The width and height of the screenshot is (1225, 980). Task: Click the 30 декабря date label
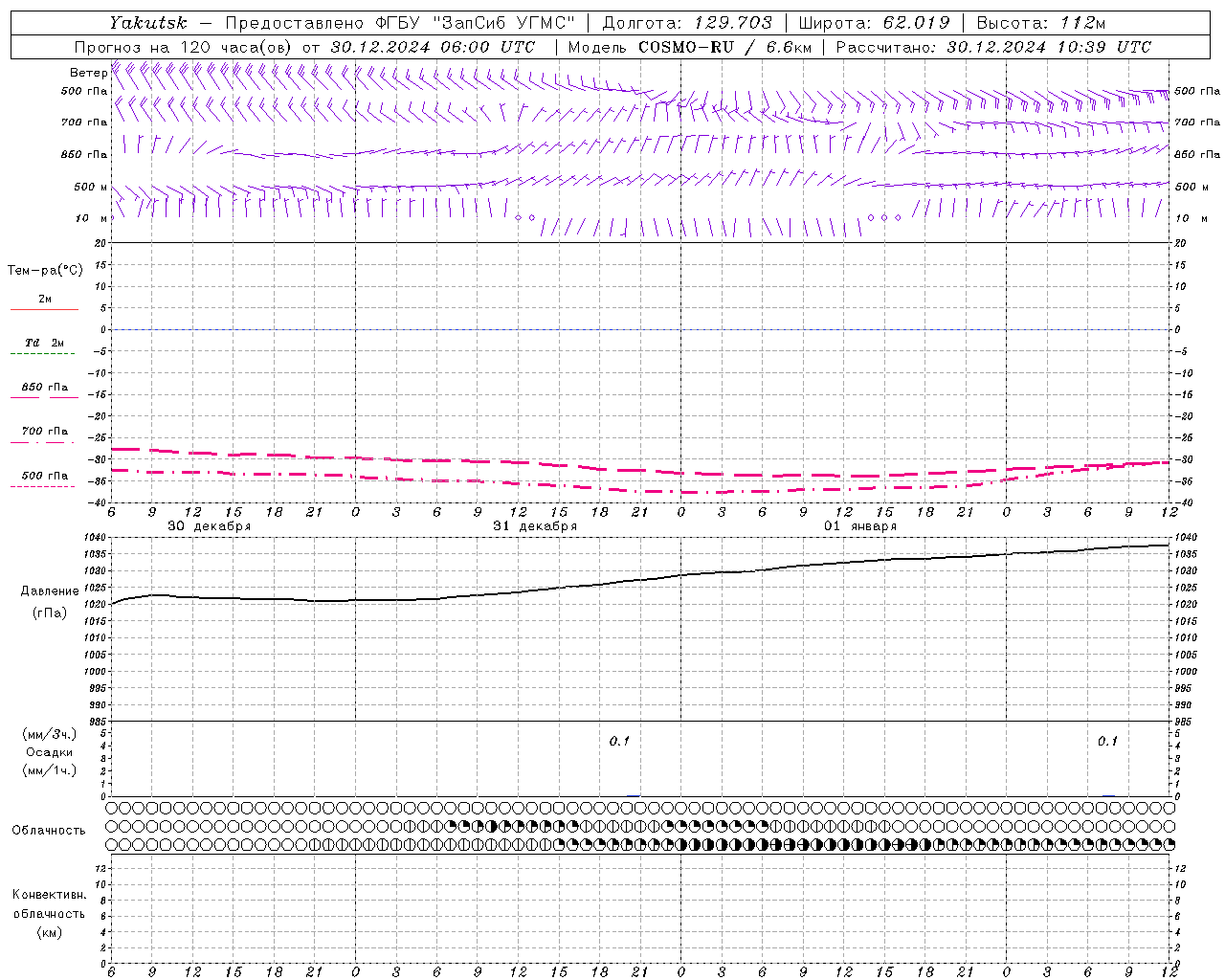click(209, 526)
